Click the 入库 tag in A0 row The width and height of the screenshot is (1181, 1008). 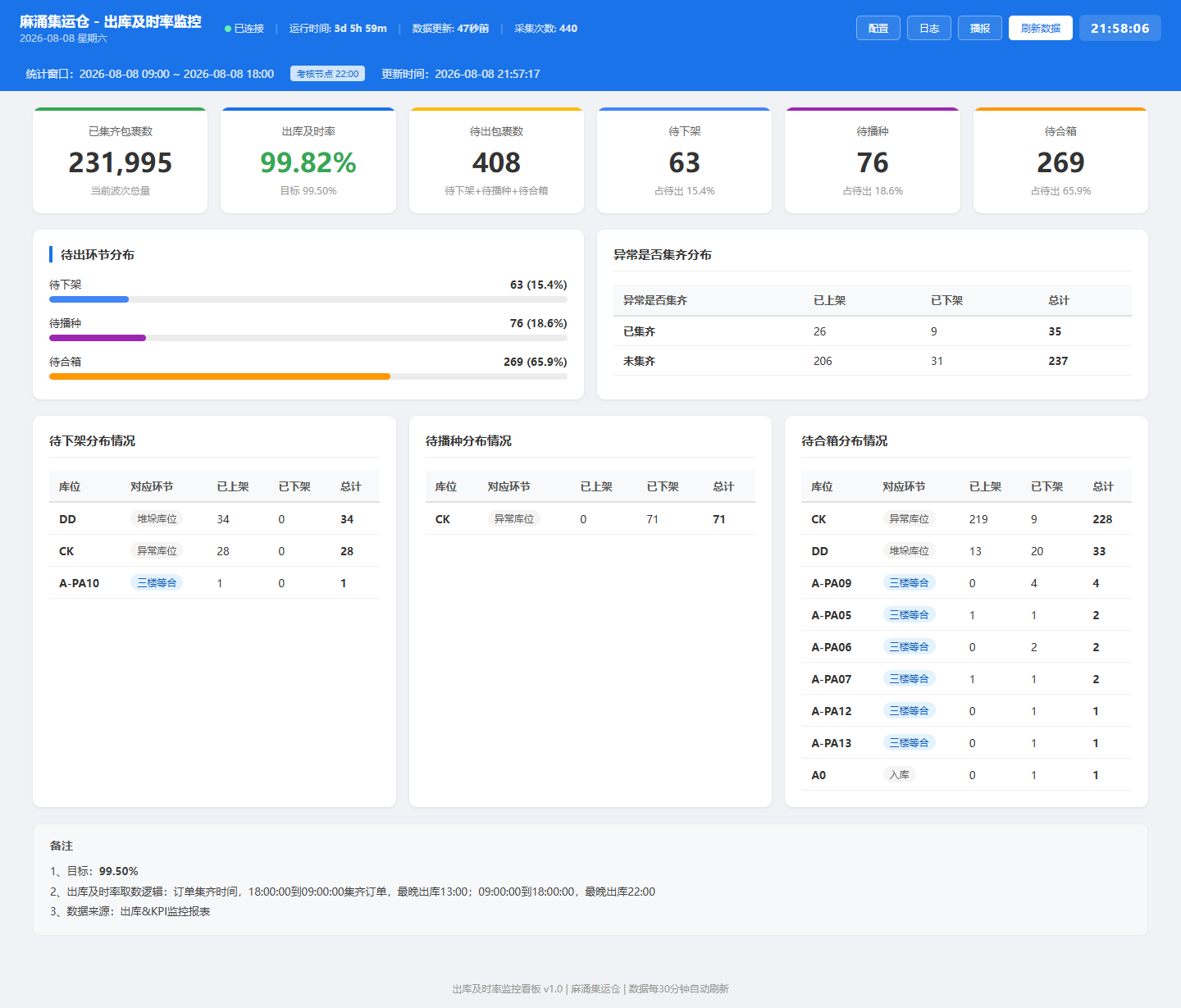coord(900,775)
